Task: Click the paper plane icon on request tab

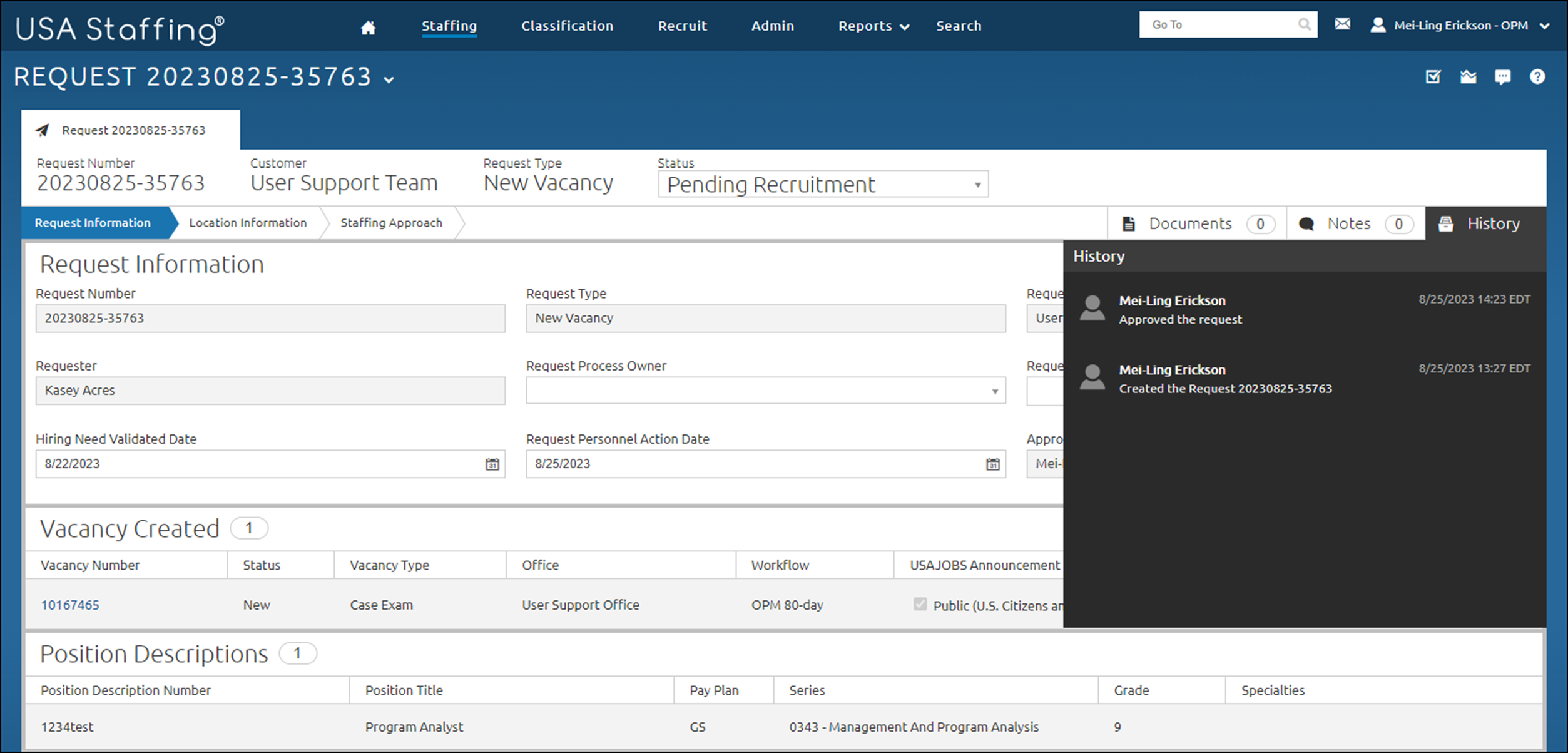Action: 42,130
